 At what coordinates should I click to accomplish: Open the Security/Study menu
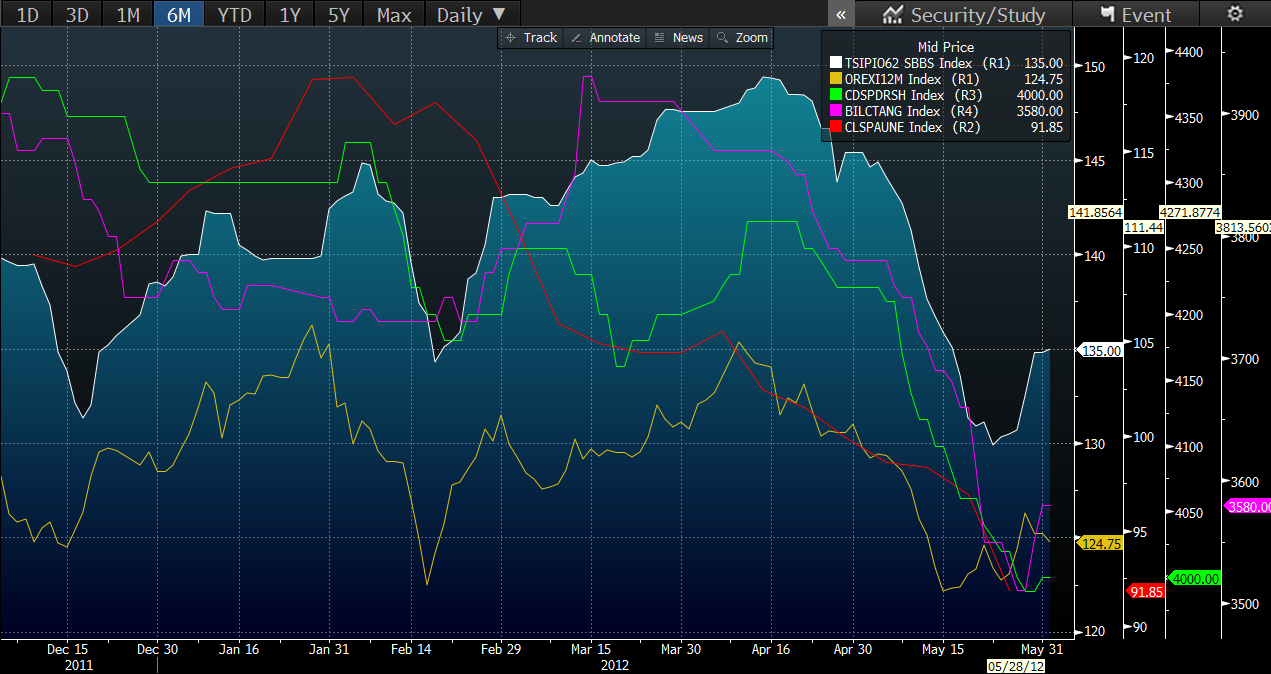point(964,14)
